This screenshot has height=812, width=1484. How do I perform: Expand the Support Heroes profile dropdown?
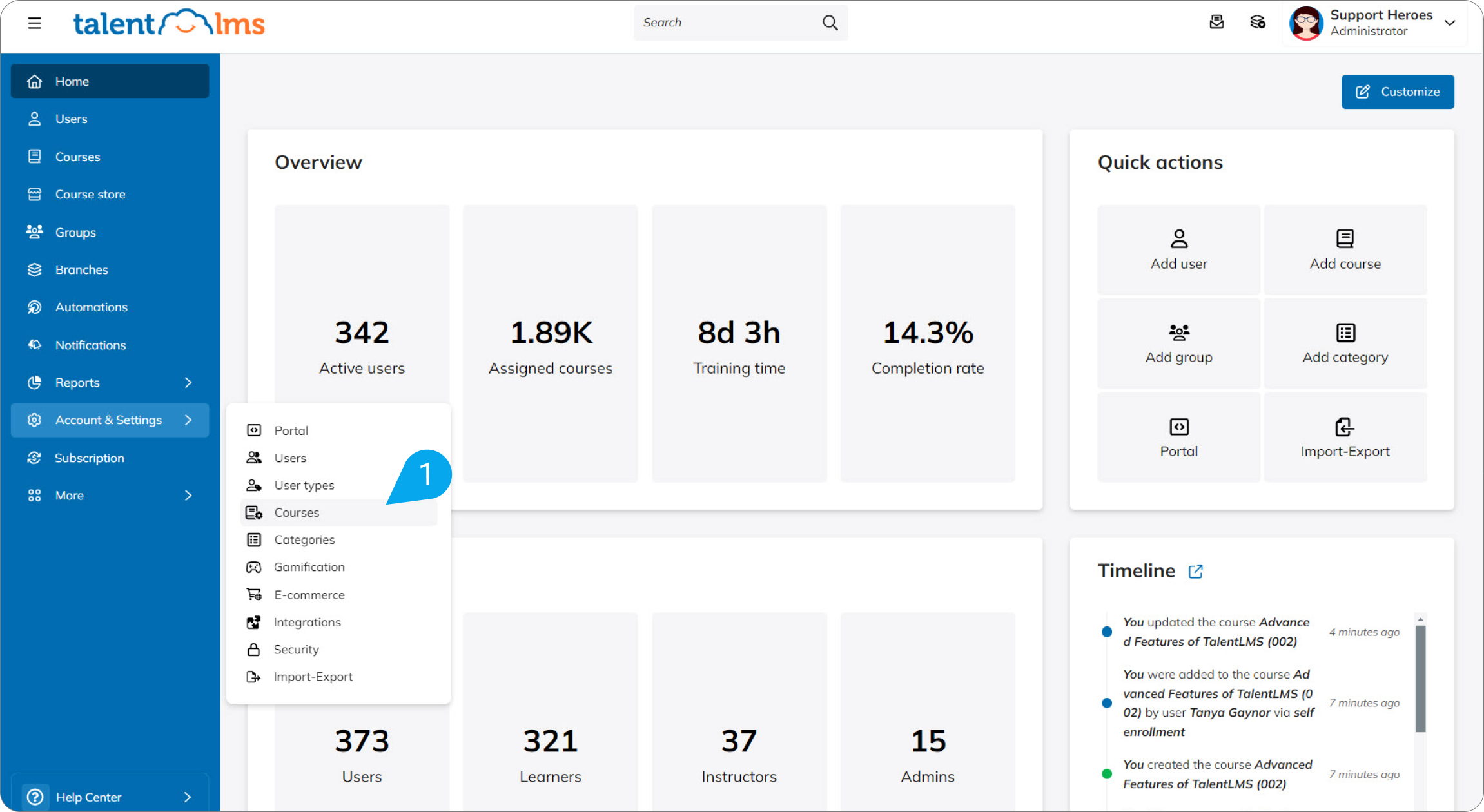1450,23
